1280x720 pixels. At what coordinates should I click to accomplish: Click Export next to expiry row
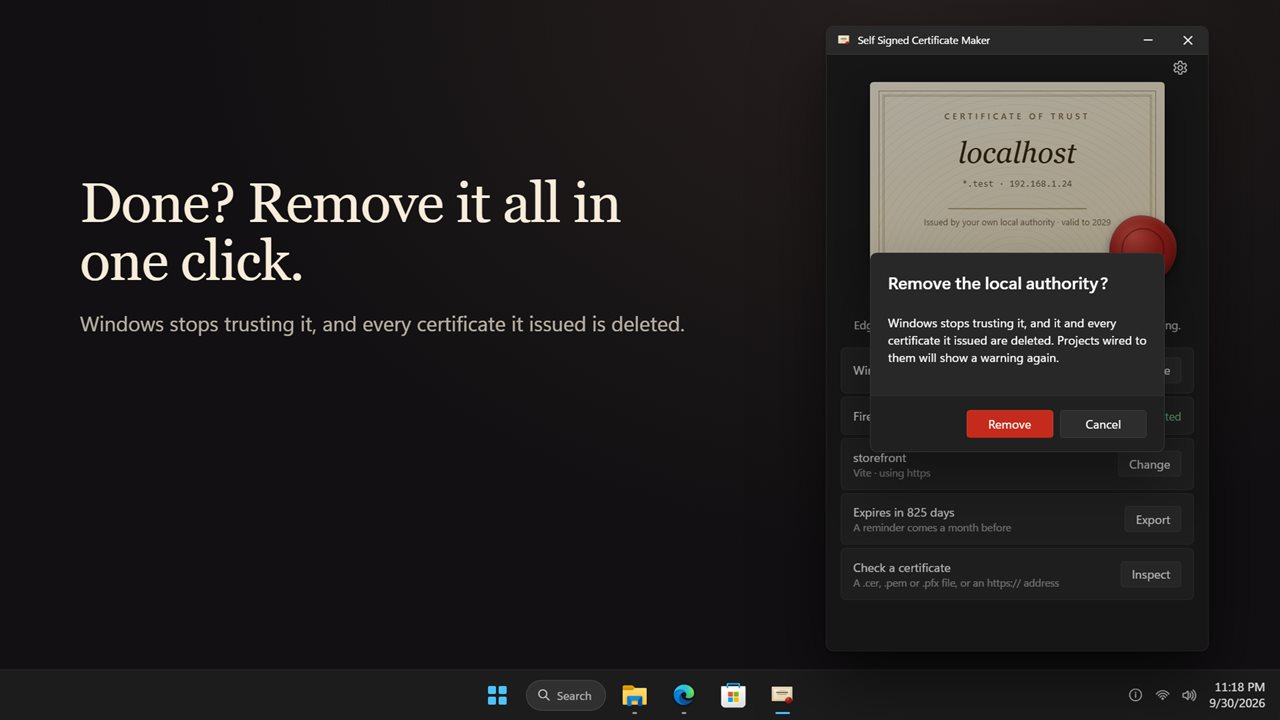pos(1152,519)
